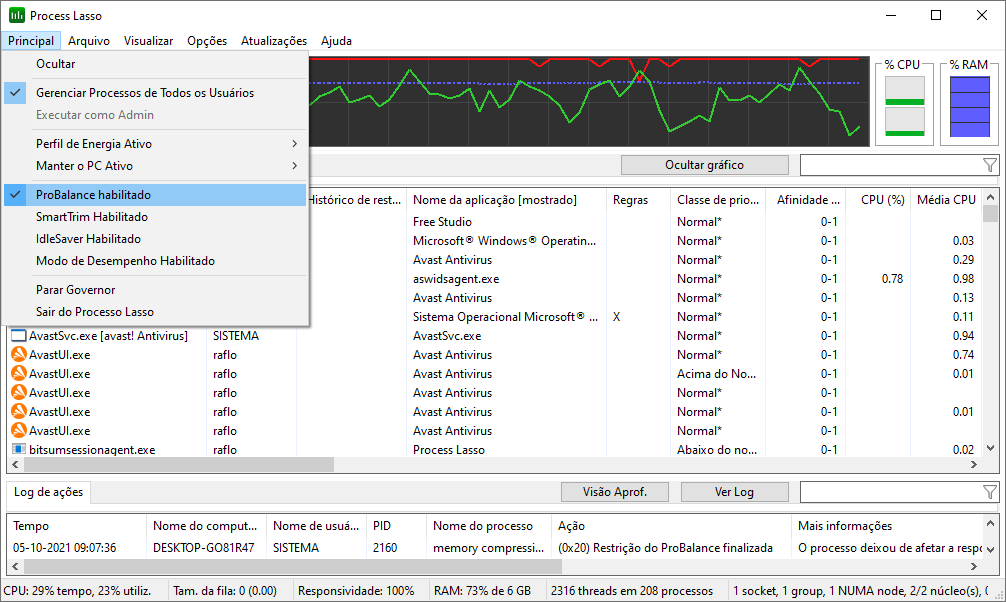
Task: Click Responsividade: 100% in status bar
Action: click(x=356, y=591)
